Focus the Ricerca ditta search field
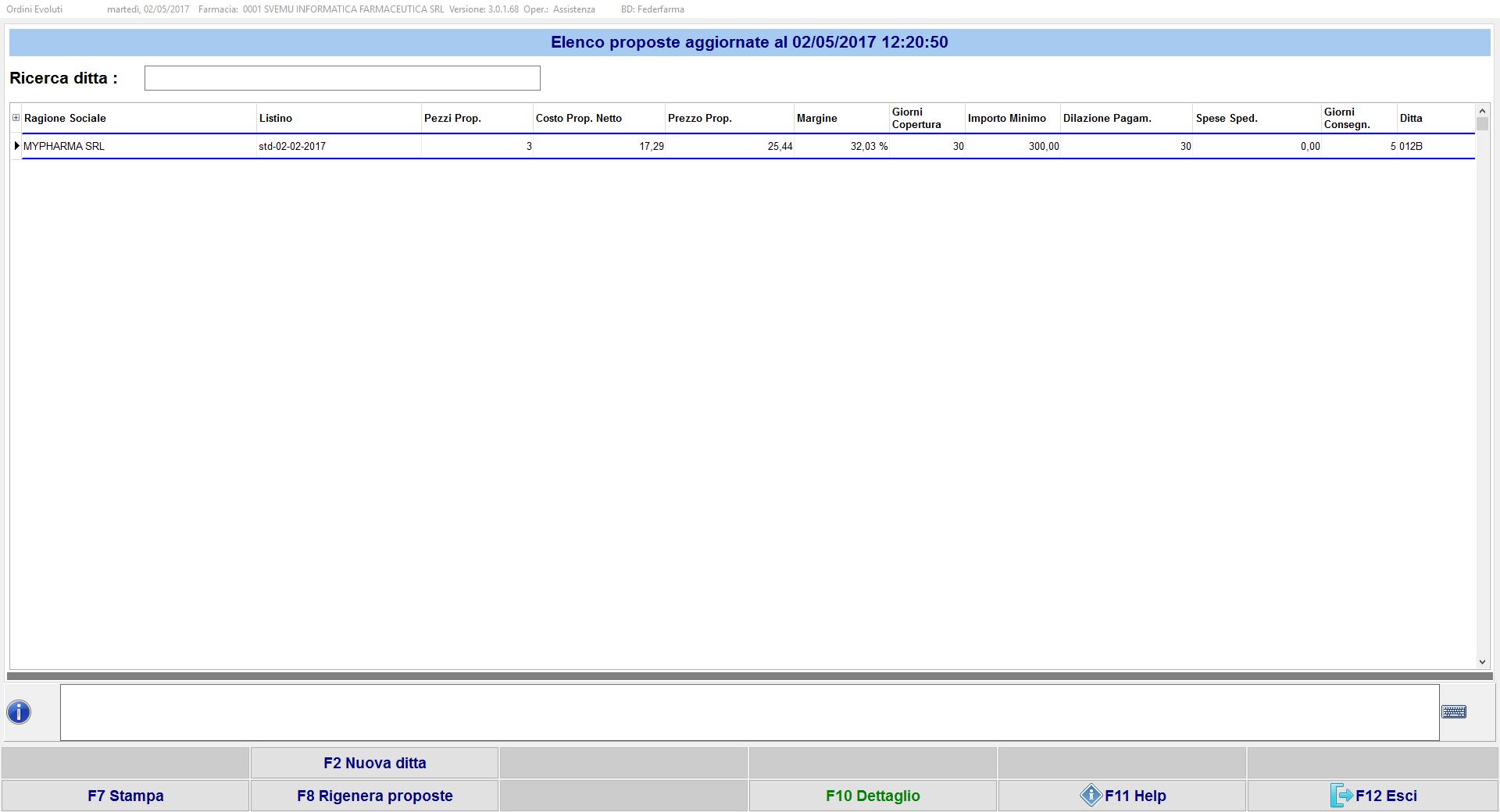Image resolution: width=1500 pixels, height=812 pixels. pos(342,78)
